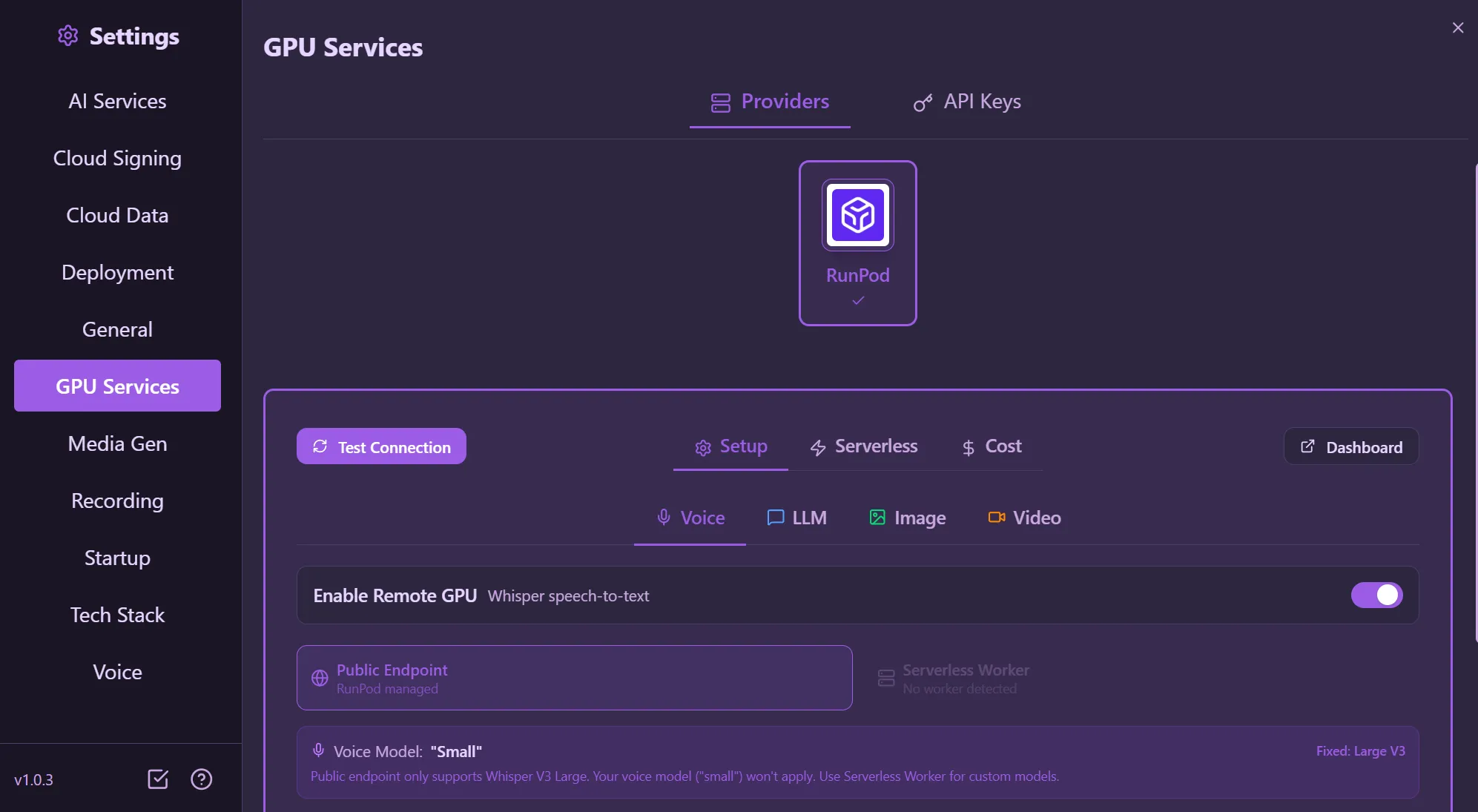Screen dimensions: 1478x812
Task: Go to Deployment settings
Action: pyautogui.click(x=117, y=272)
